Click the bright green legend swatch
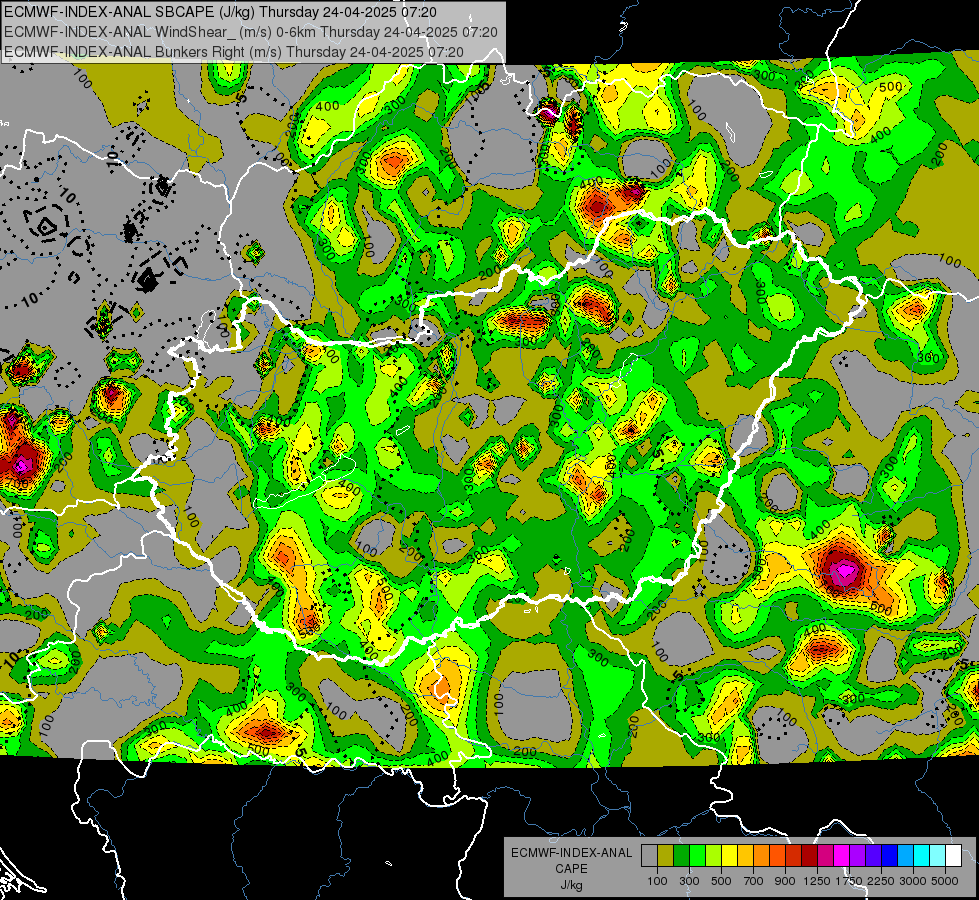This screenshot has width=979, height=900. [x=697, y=856]
